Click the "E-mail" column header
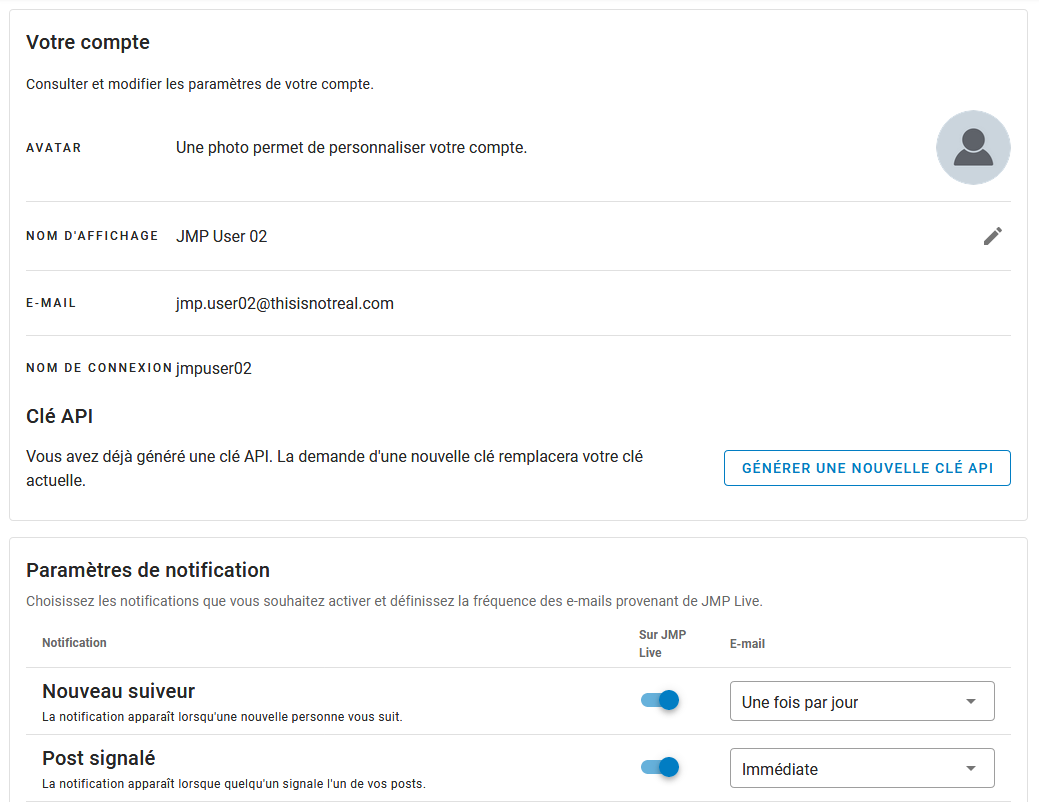1039x802 pixels. click(x=748, y=643)
